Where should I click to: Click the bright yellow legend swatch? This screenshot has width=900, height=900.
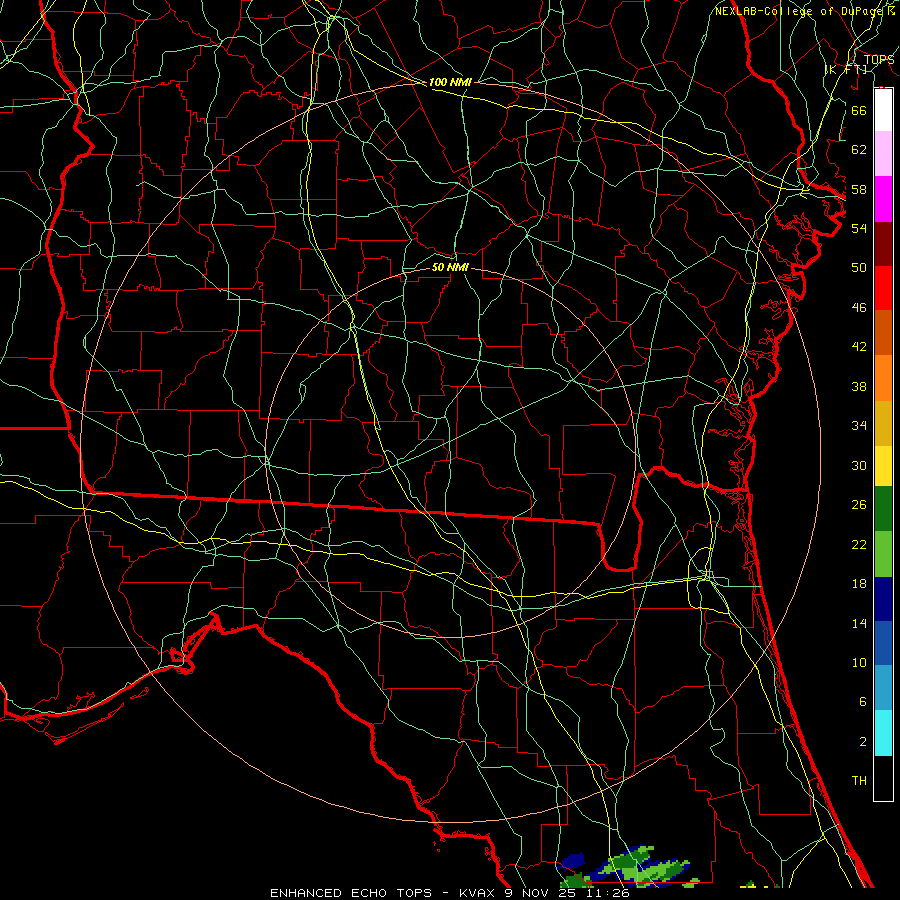[x=883, y=466]
